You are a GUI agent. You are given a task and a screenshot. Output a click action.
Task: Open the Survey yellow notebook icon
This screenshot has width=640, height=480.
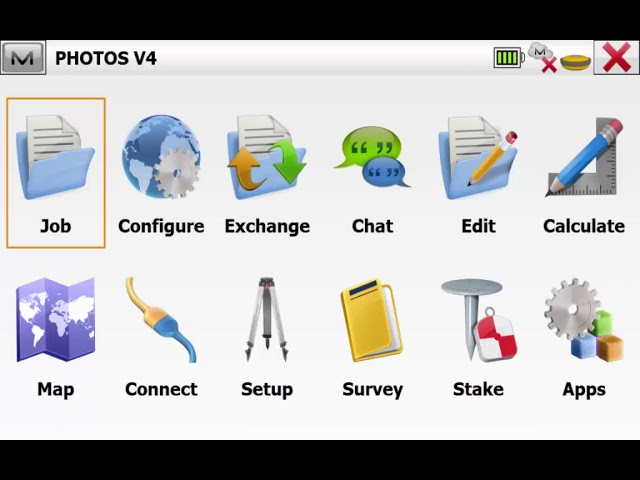(x=372, y=320)
